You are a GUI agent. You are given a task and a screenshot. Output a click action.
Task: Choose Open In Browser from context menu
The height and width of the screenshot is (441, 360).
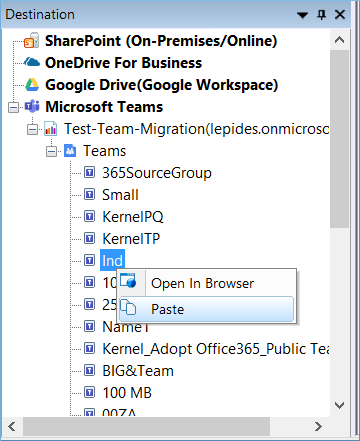(206, 283)
